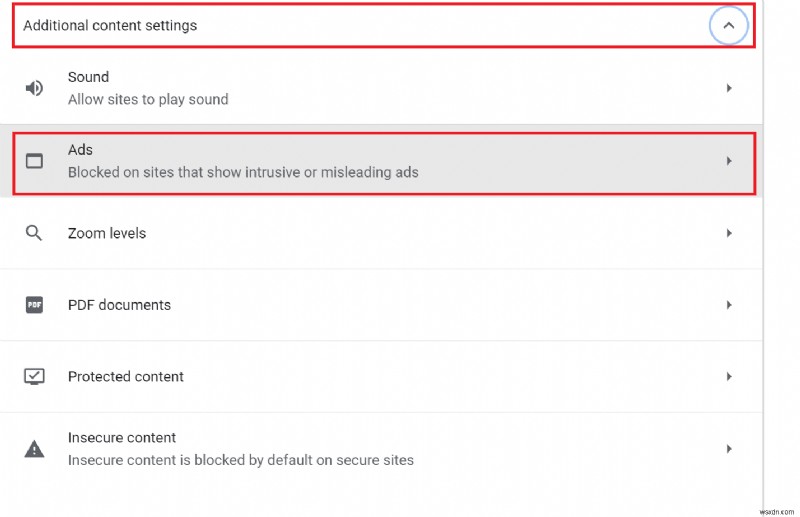Click the Protected content monitor icon
This screenshot has width=800, height=517.
click(x=34, y=377)
